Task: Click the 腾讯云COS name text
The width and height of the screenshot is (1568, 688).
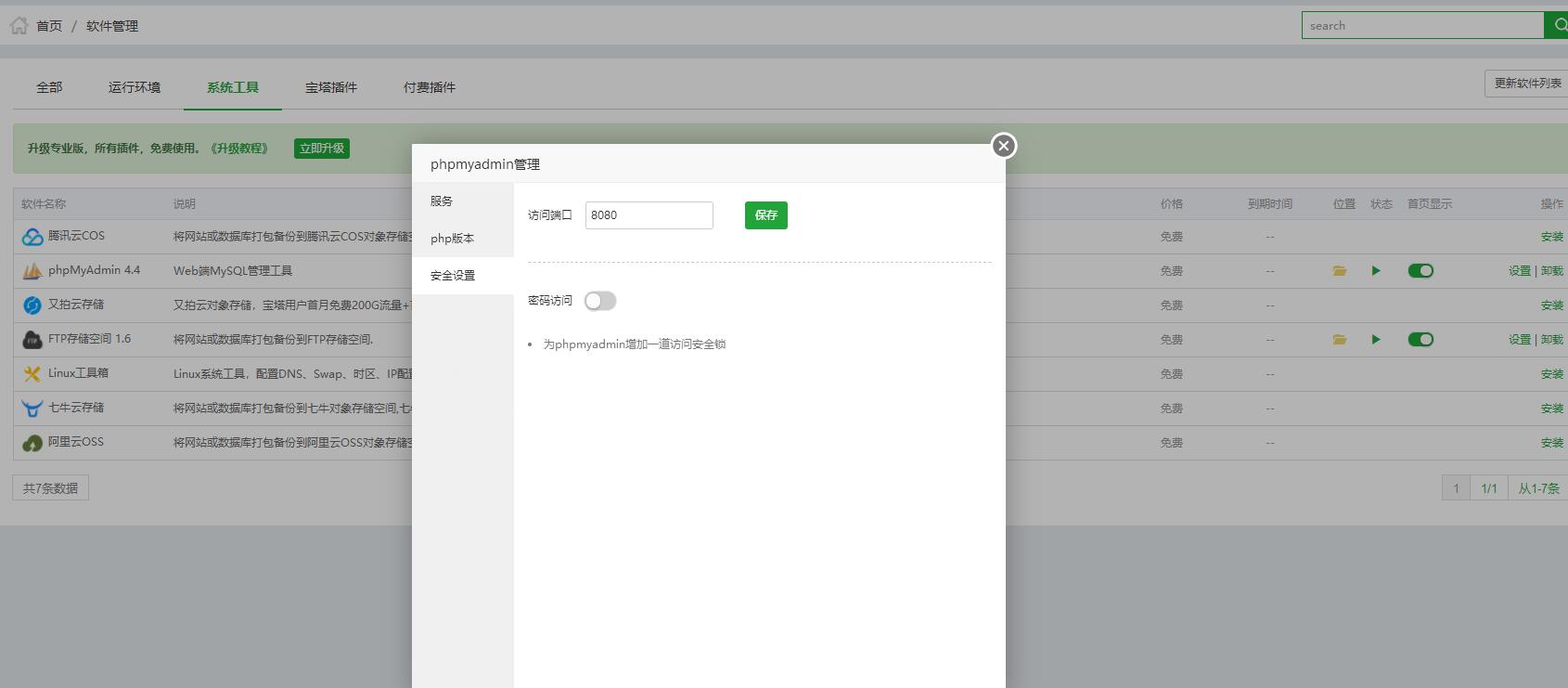Action: [x=76, y=236]
